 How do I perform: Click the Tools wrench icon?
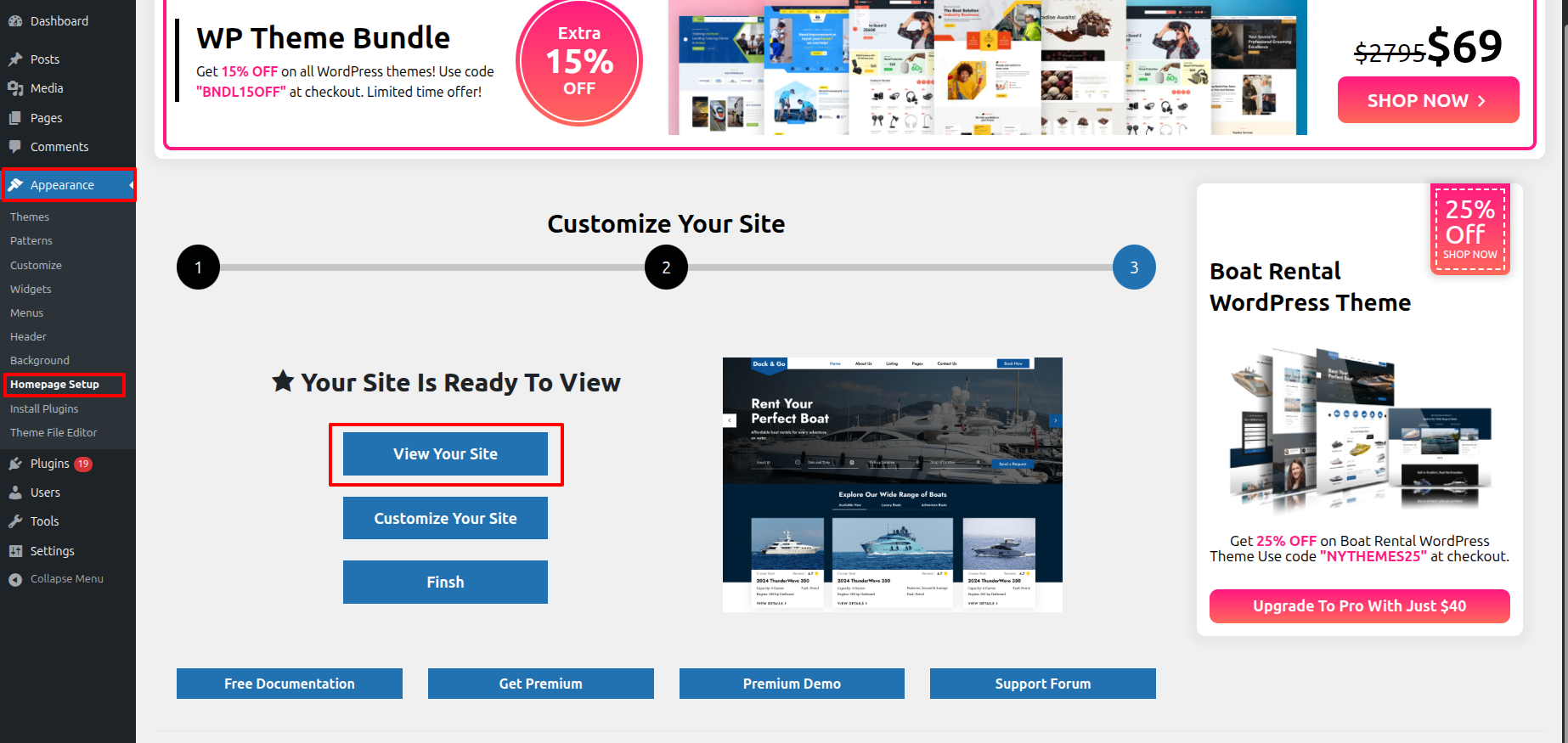click(x=15, y=521)
